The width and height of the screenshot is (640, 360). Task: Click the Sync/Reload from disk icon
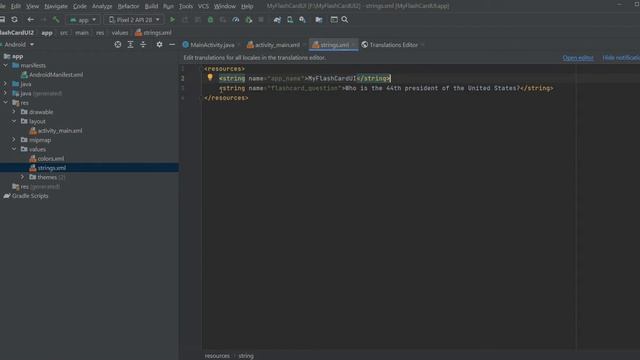click(x=14, y=20)
